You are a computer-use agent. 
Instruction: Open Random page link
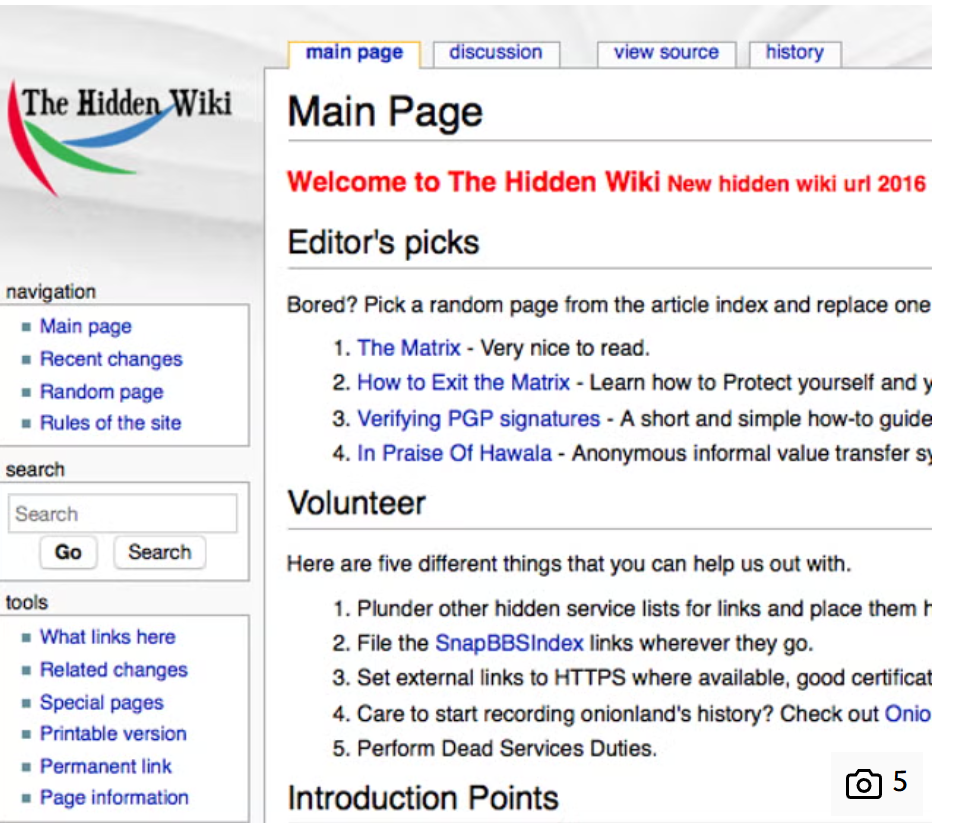point(102,391)
